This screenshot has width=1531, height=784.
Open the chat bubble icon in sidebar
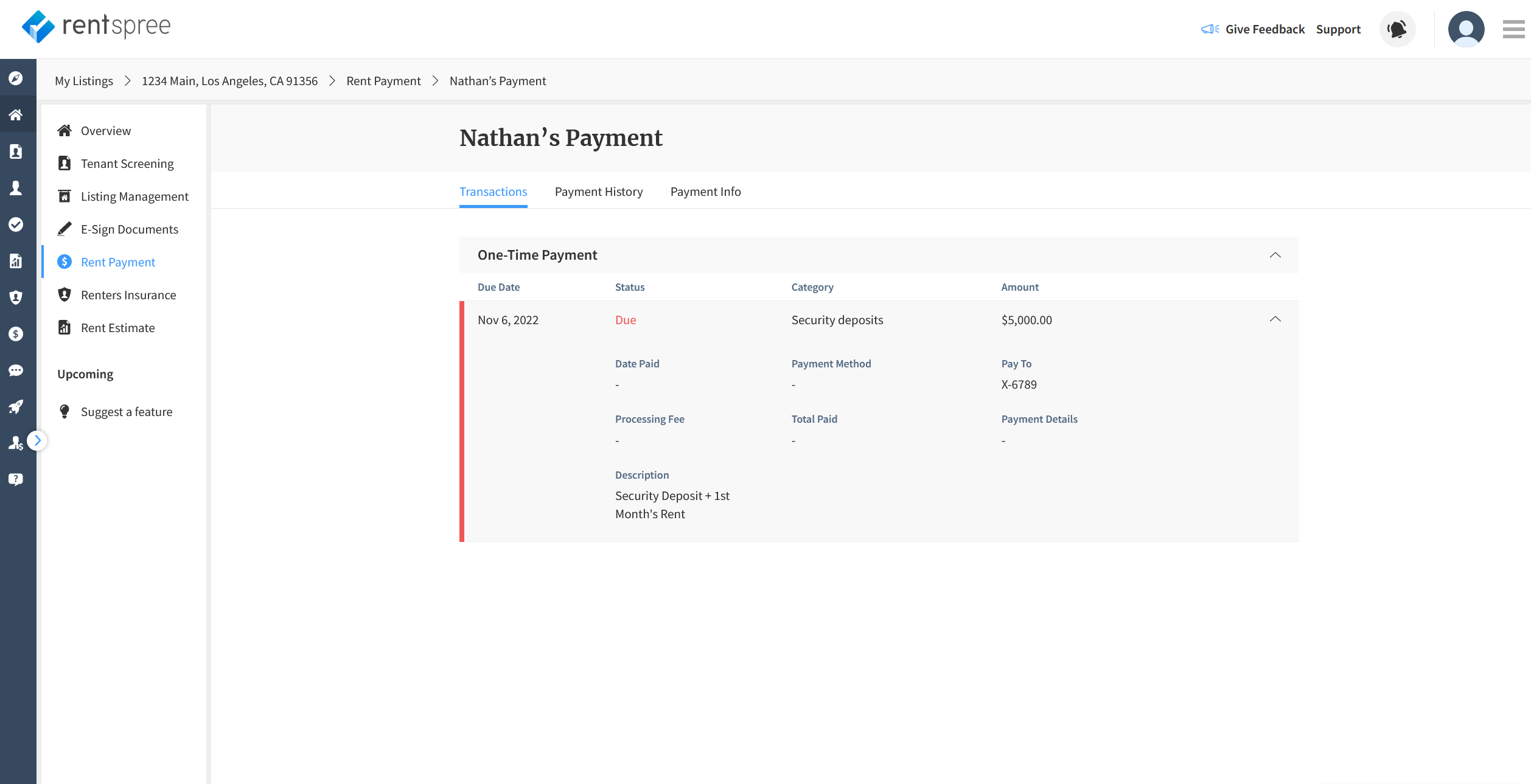[x=16, y=370]
